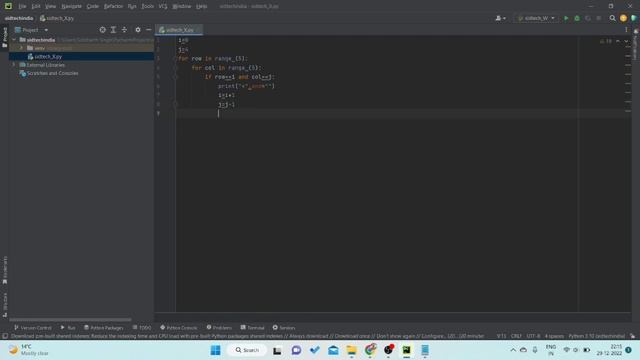This screenshot has width=640, height=360.
Task: Hide the Project panel with minus icon
Action: (149, 30)
